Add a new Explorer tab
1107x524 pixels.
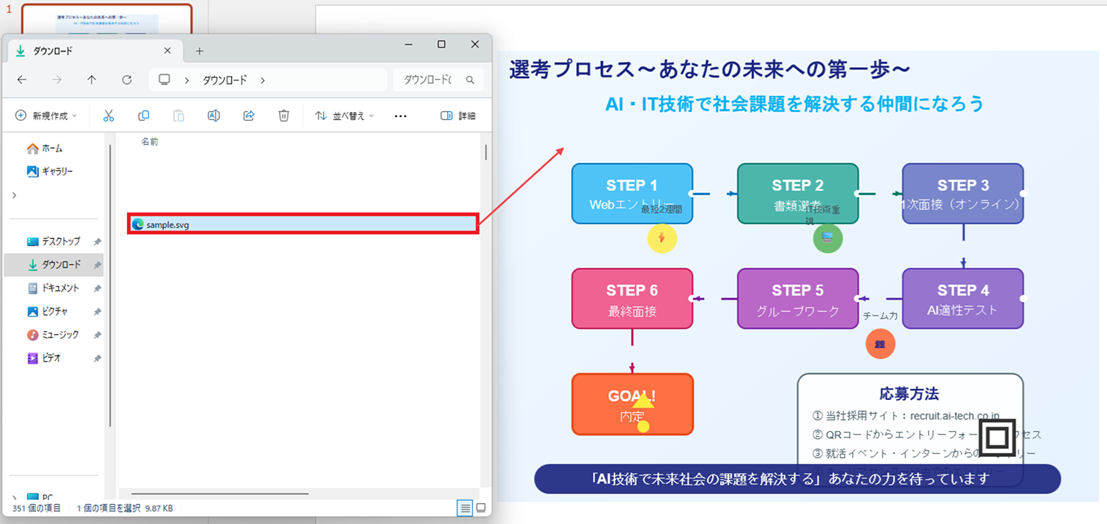199,51
